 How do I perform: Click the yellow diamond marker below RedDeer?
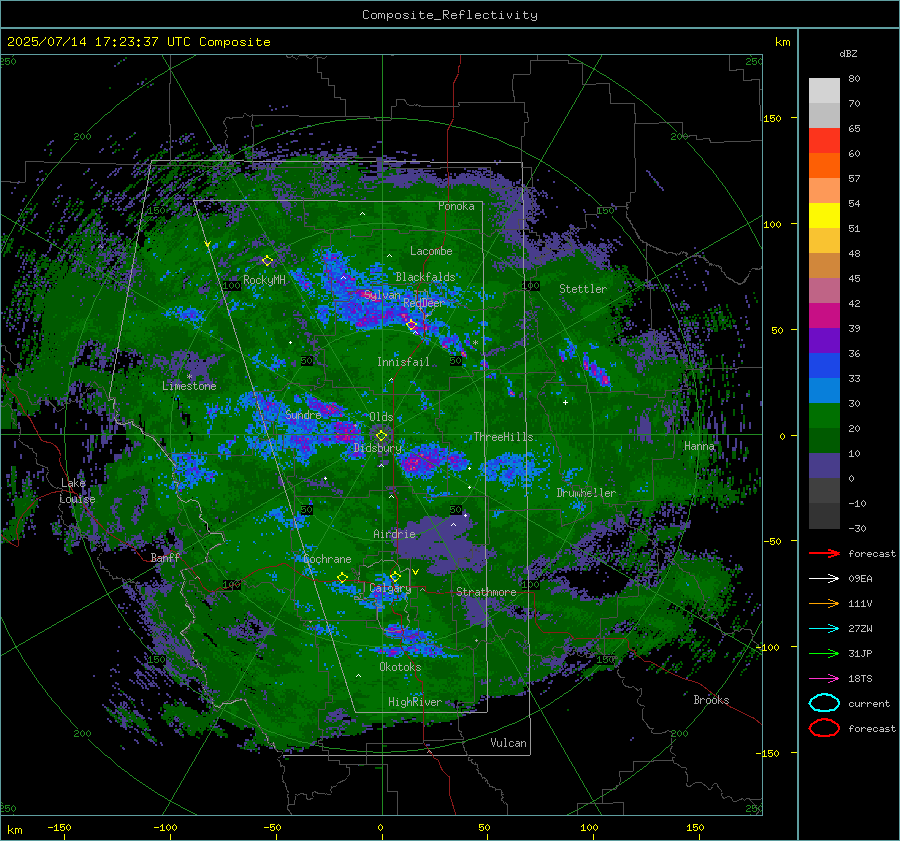(x=412, y=325)
